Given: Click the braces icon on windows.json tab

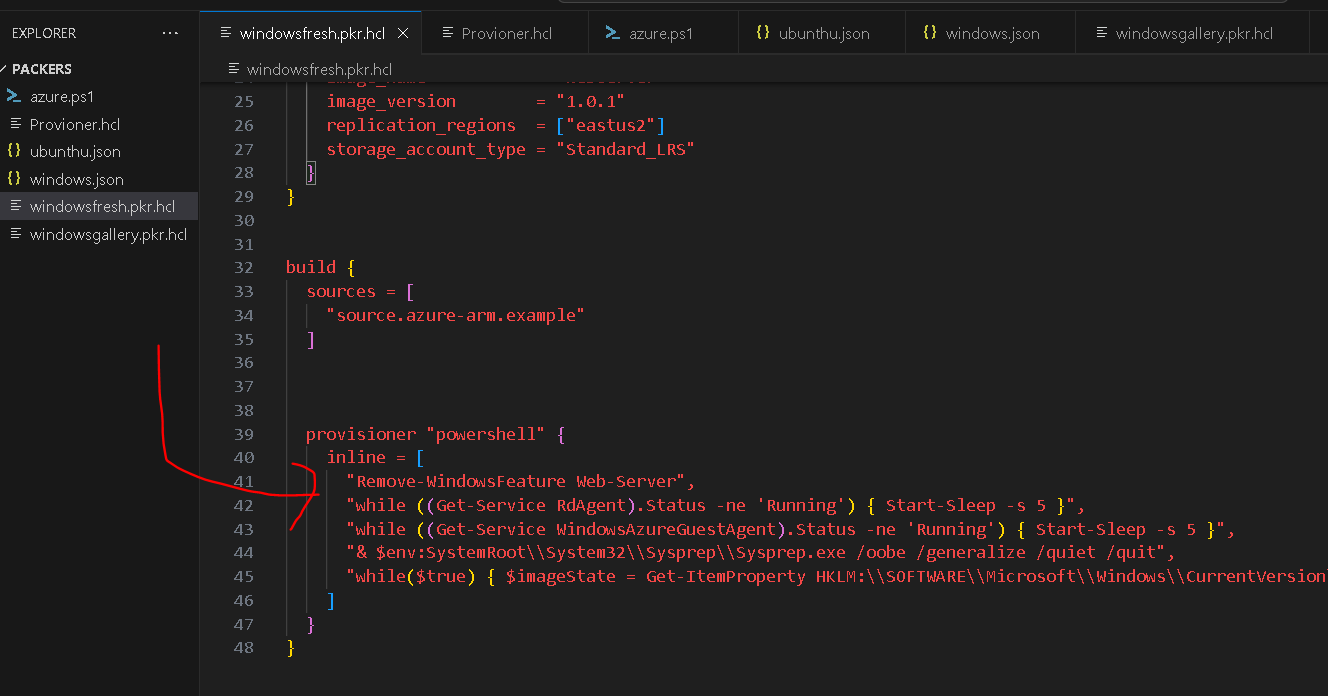Looking at the screenshot, I should tap(930, 33).
